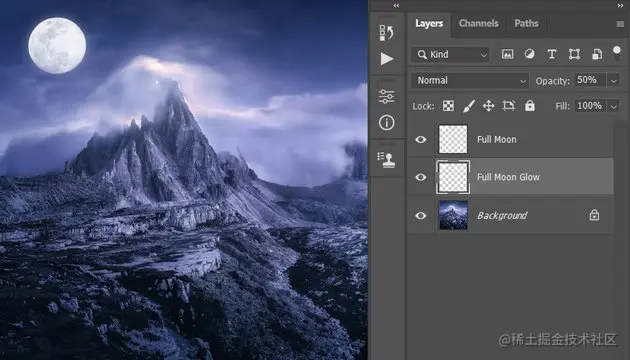Hide the Background layer
Image resolution: width=630 pixels, height=360 pixels.
[x=421, y=215]
